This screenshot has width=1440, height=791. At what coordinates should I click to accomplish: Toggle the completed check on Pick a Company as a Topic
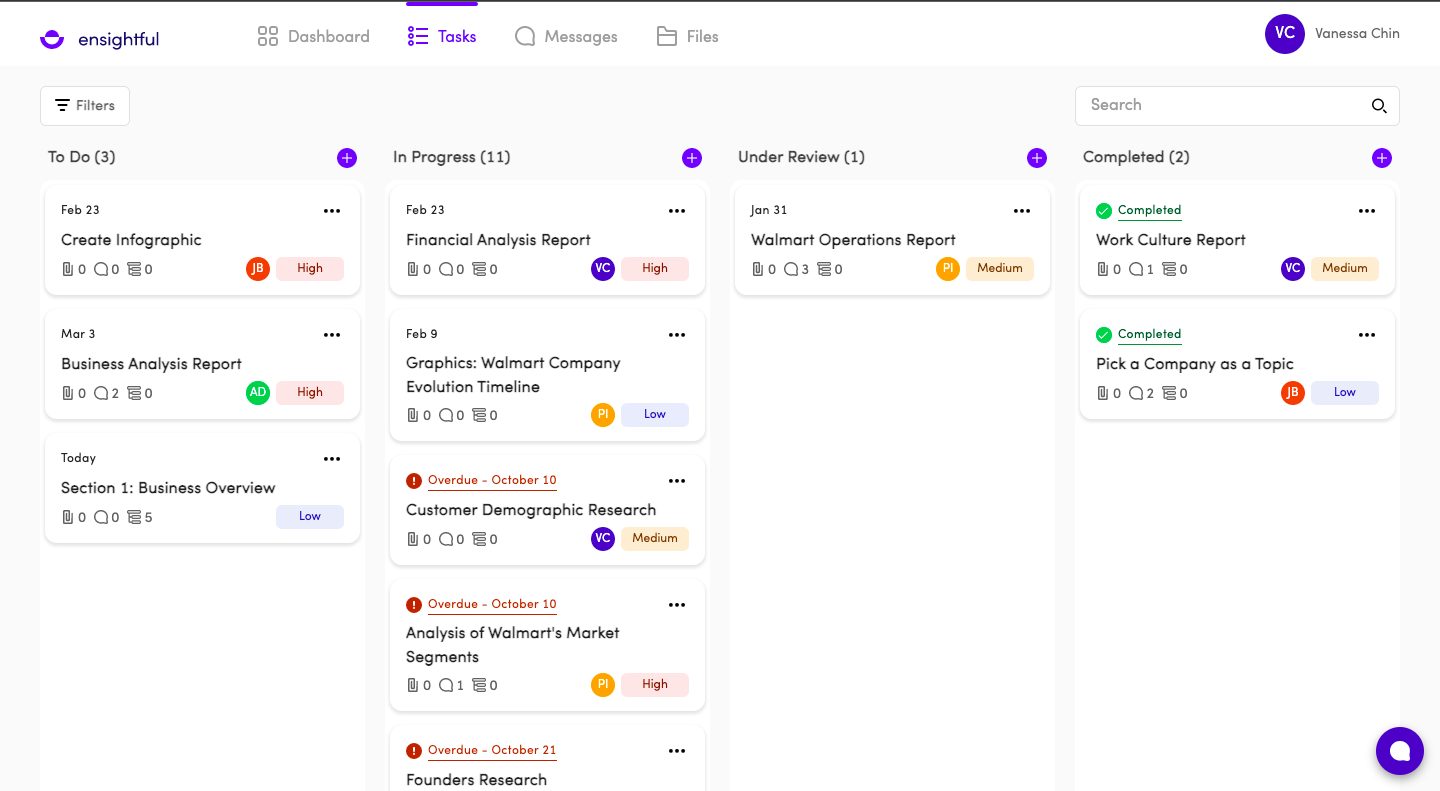tap(1104, 334)
